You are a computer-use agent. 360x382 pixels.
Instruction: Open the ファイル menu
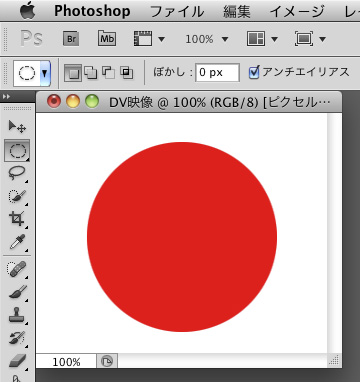177,12
